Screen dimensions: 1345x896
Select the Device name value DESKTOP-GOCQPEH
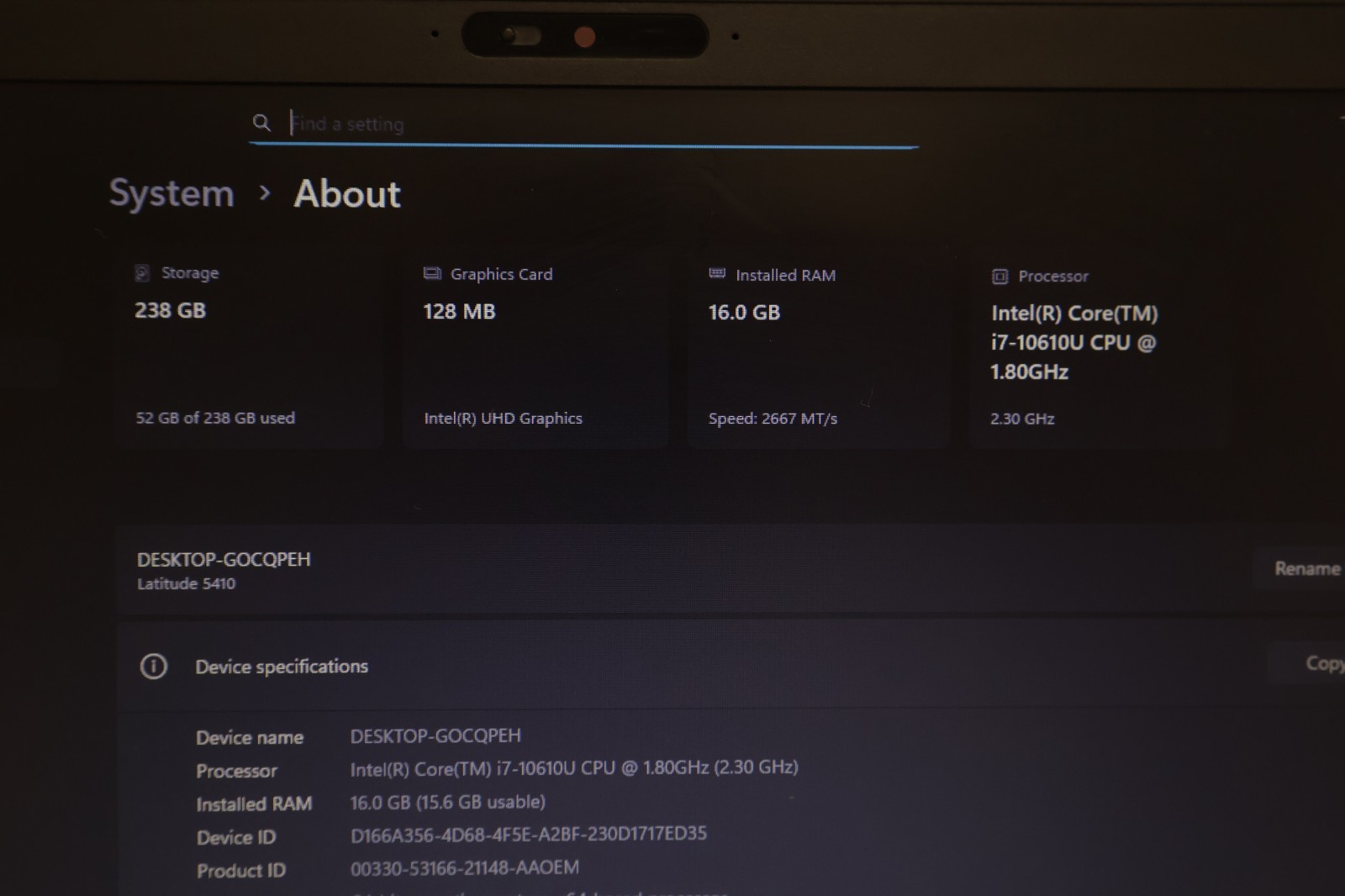click(x=435, y=735)
